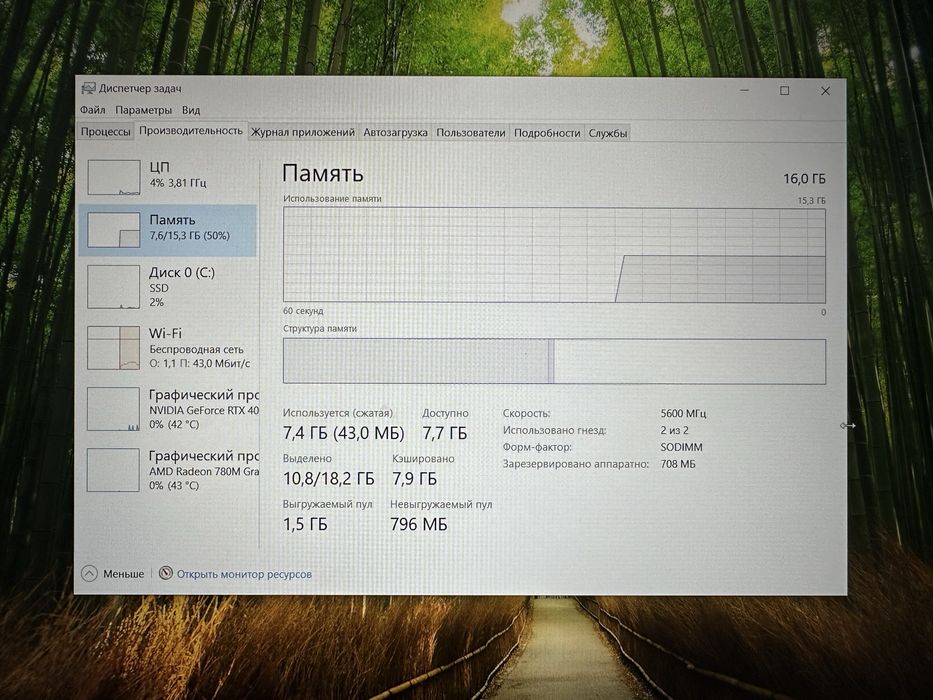The height and width of the screenshot is (700, 933).
Task: Click the memory usage graph
Action: coord(554,255)
